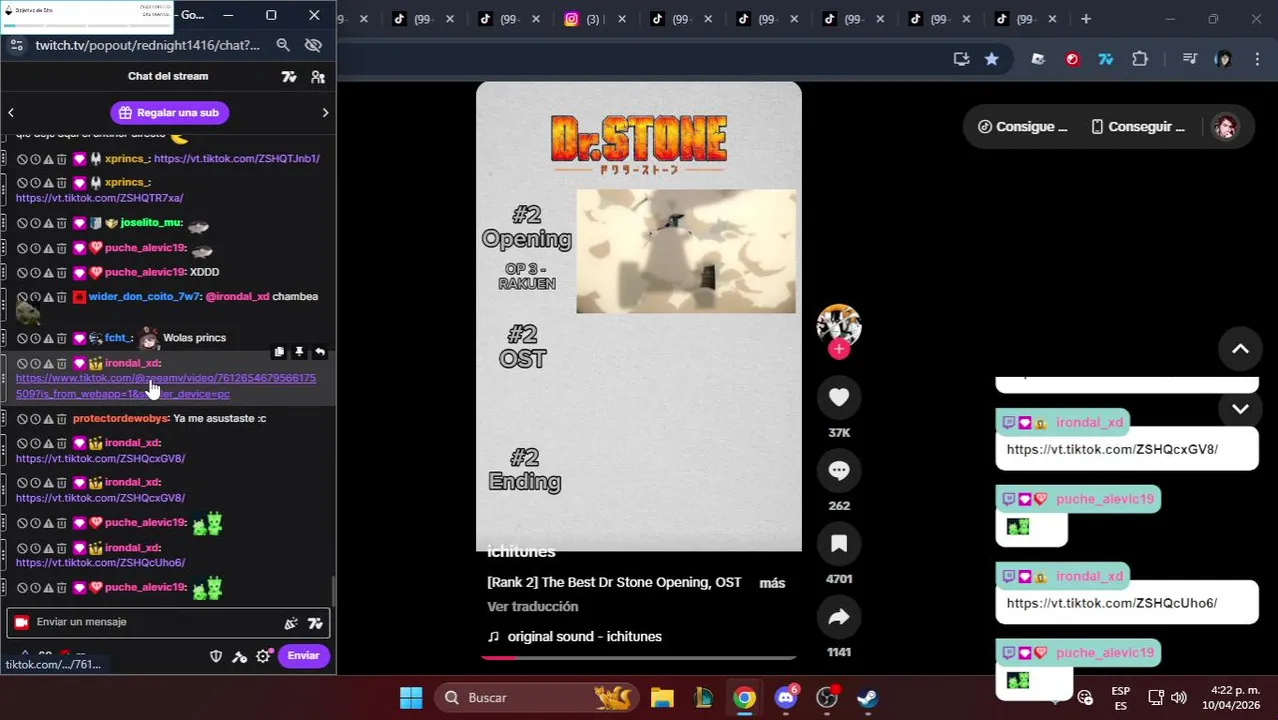Viewport: 1278px width, 720px height.
Task: Click the install app icon in address bar
Action: (961, 59)
